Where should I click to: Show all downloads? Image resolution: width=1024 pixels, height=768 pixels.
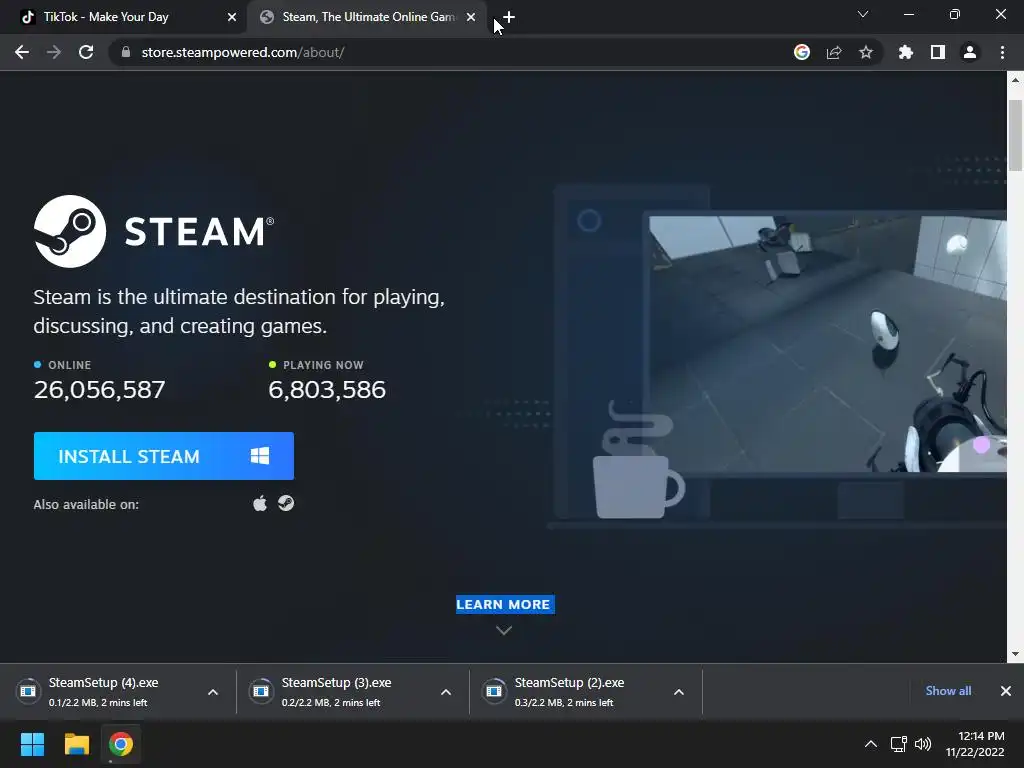click(x=948, y=691)
